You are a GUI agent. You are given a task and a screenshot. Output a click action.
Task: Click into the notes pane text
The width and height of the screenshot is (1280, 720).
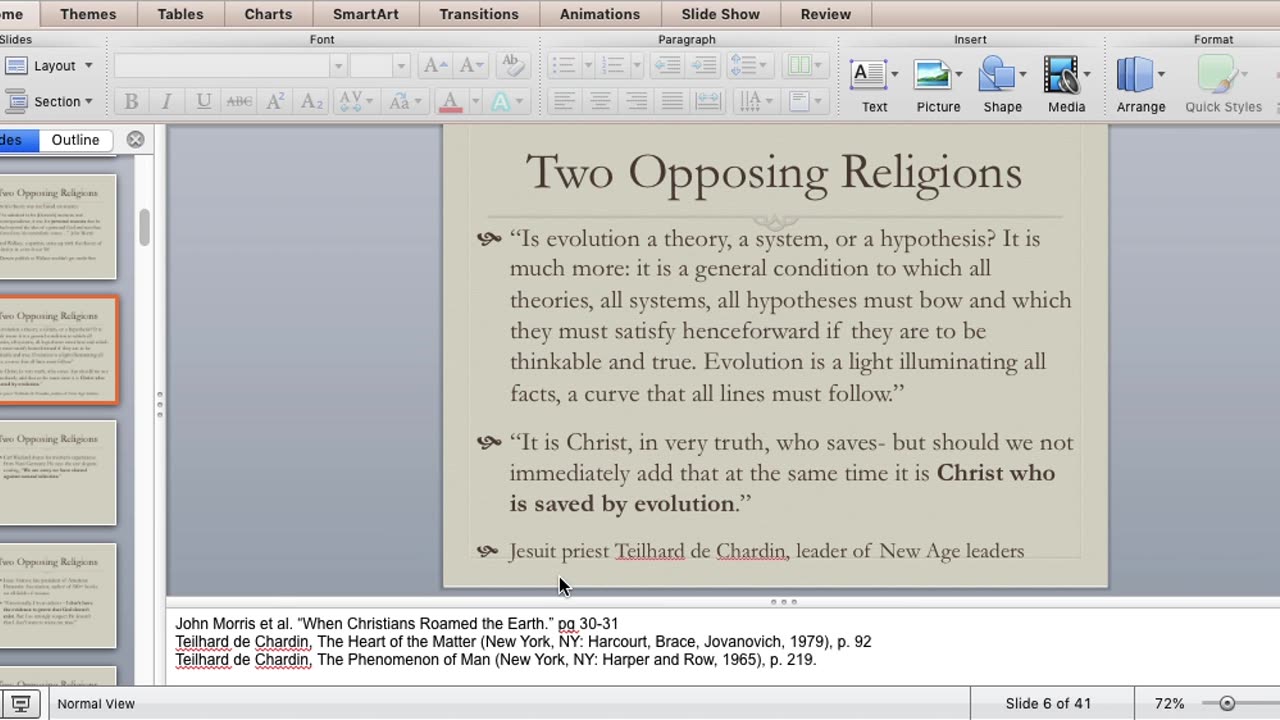722,642
